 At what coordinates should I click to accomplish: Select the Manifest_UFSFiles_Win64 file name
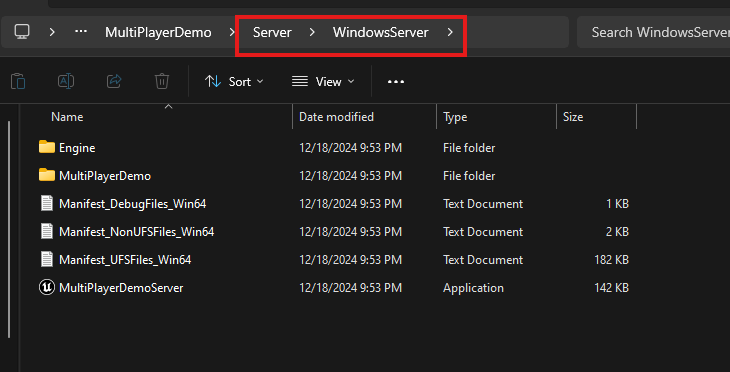pos(125,260)
